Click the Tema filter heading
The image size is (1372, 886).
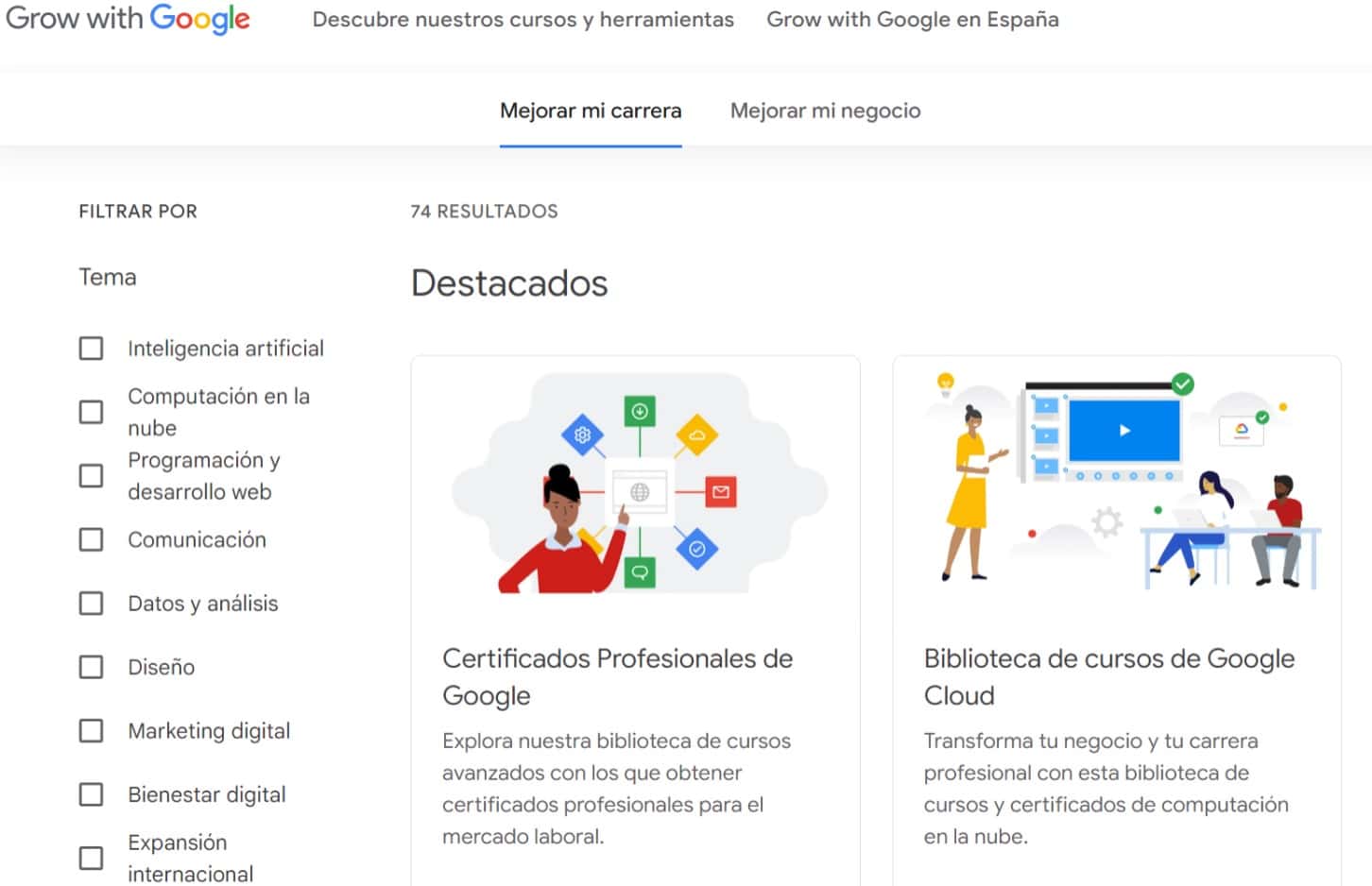point(108,277)
